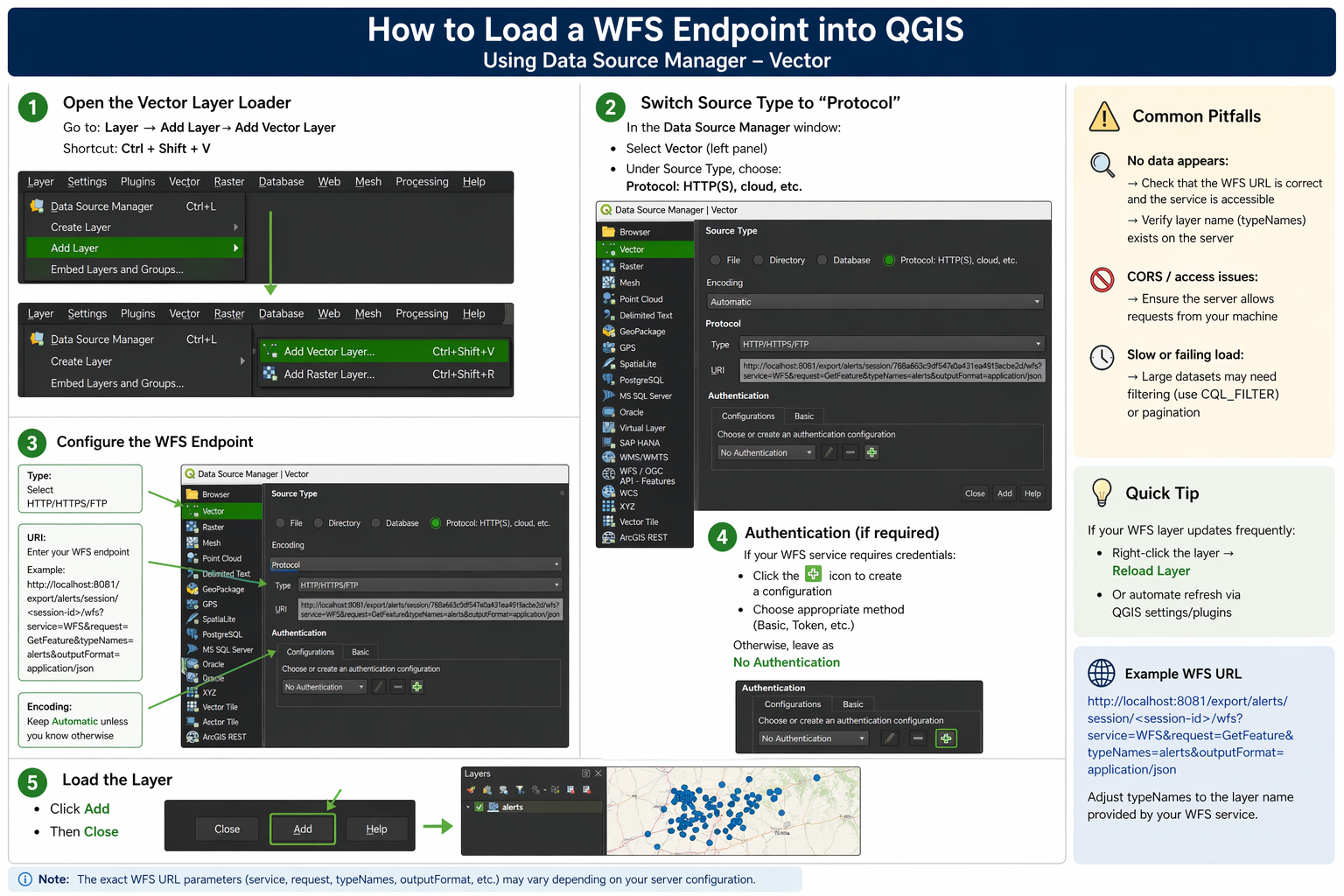Expand highlighted Add Layer submenu arrow
The width and height of the screenshot is (1344, 896).
pyautogui.click(x=235, y=248)
